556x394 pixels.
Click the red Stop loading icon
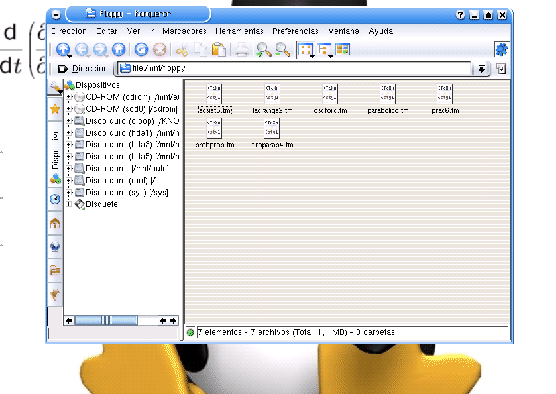pos(160,49)
